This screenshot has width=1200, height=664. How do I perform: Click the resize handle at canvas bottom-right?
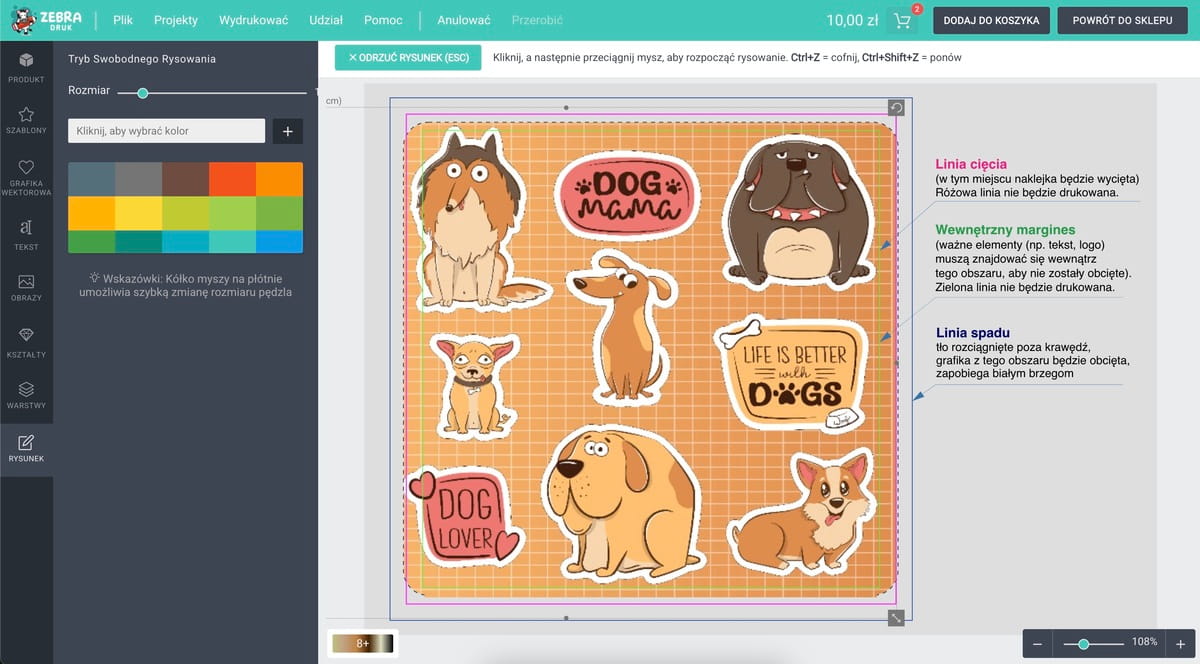[896, 618]
